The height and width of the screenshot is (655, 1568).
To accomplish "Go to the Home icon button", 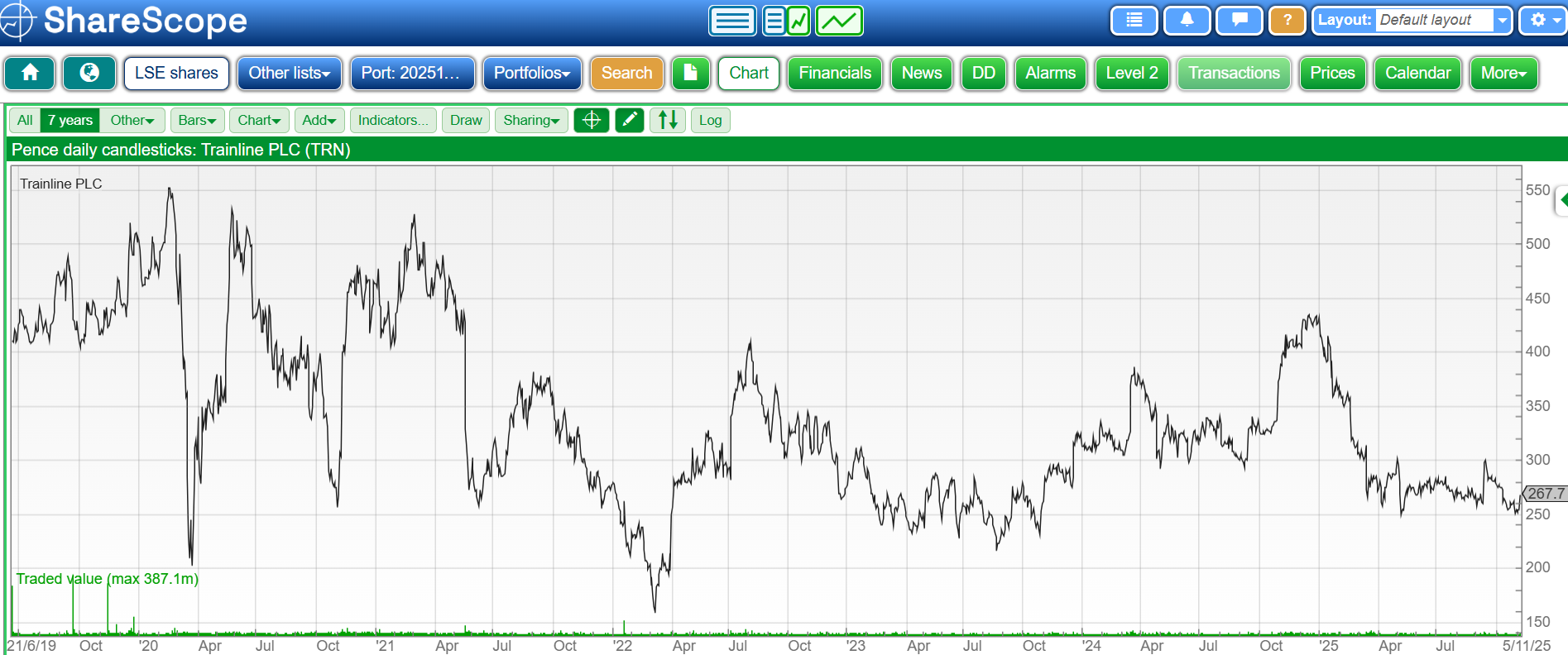I will click(x=30, y=73).
